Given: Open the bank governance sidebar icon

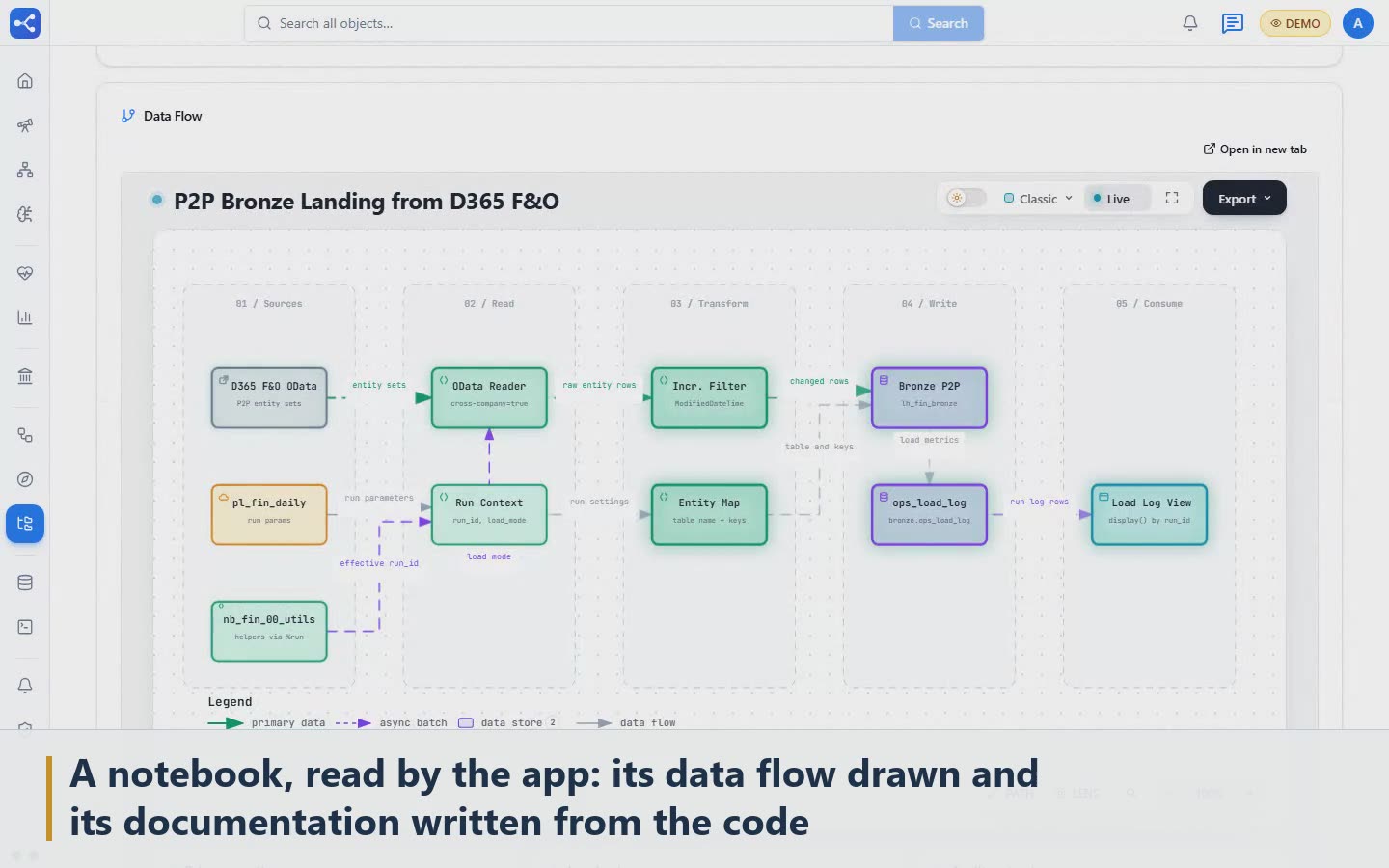Looking at the screenshot, I should tap(25, 376).
